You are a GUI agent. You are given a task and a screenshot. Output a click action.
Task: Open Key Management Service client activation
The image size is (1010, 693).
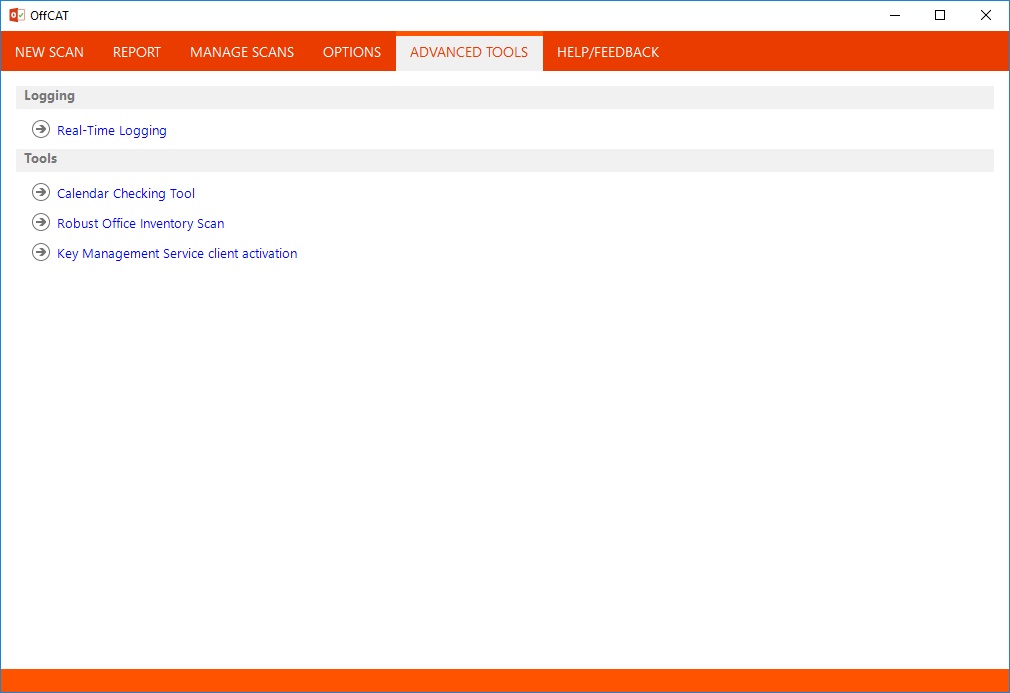point(176,253)
